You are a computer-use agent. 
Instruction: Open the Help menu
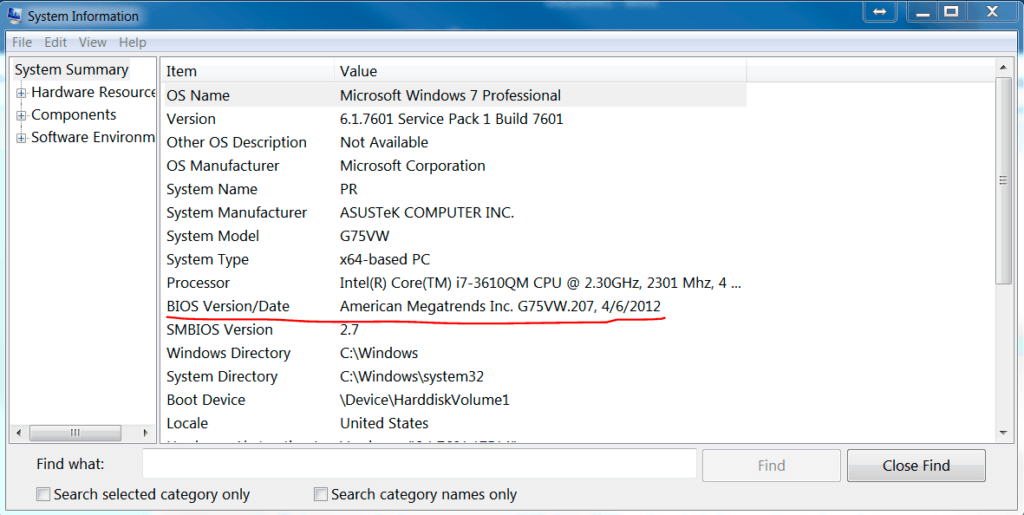click(x=133, y=42)
